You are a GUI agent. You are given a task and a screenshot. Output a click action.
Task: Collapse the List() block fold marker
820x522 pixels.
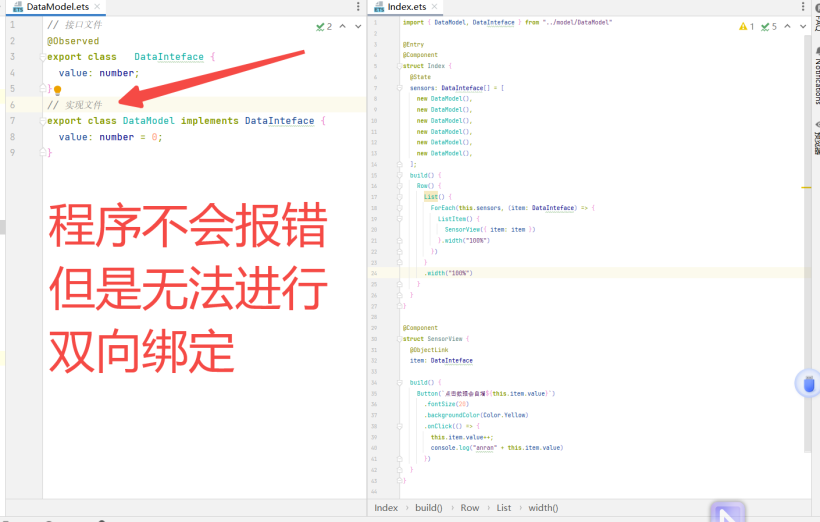point(400,197)
